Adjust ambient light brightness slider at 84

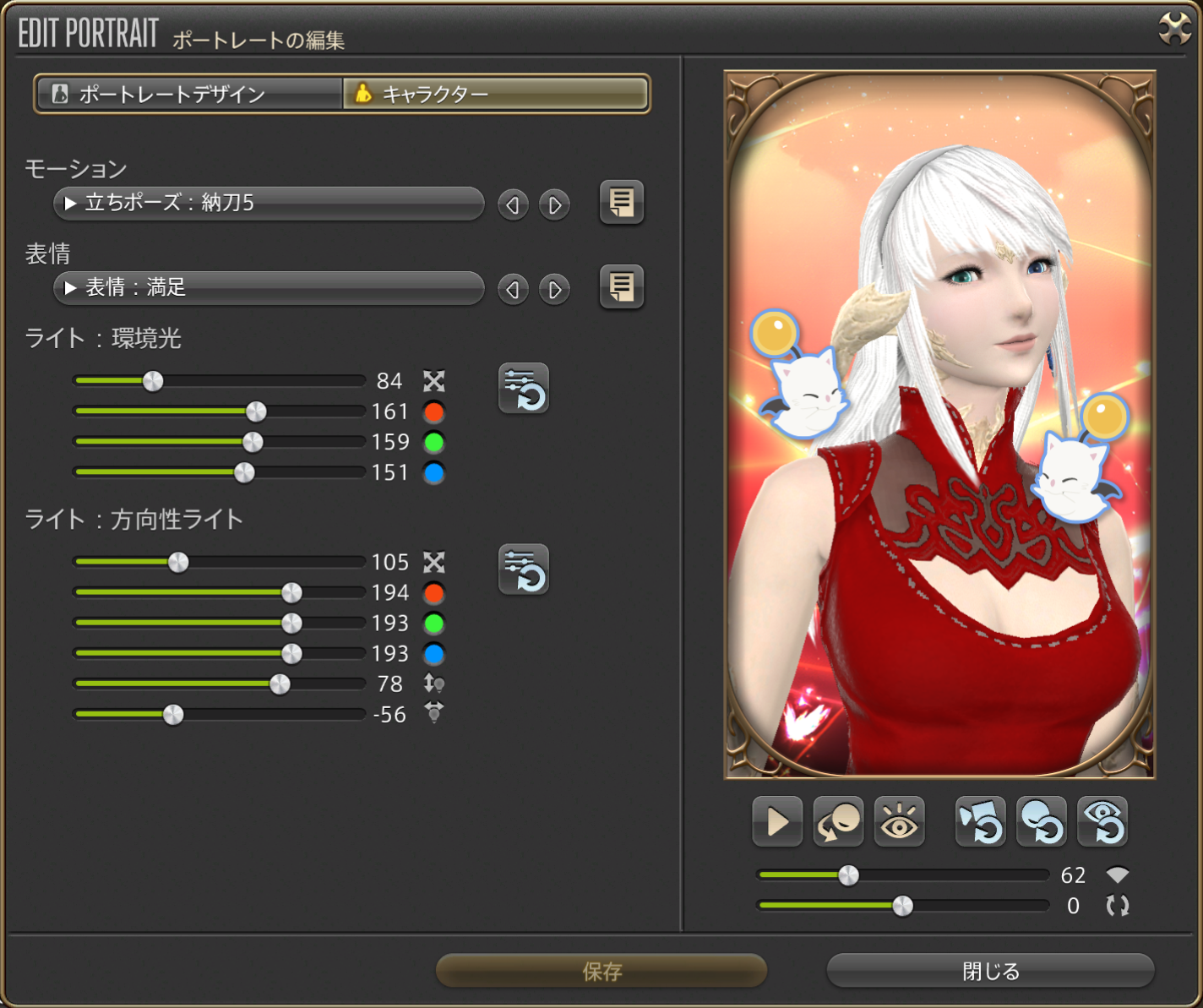[x=220, y=381]
